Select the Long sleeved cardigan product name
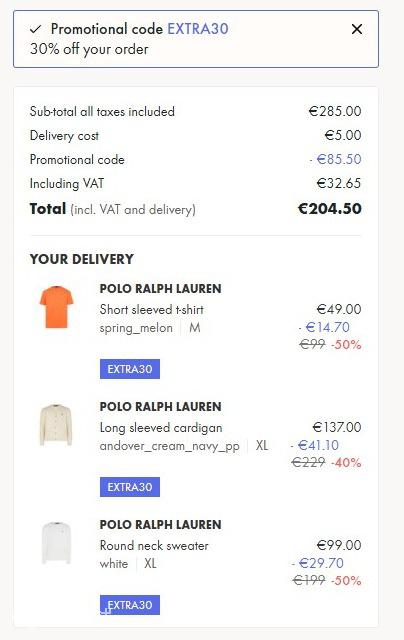The image size is (404, 640). (161, 427)
